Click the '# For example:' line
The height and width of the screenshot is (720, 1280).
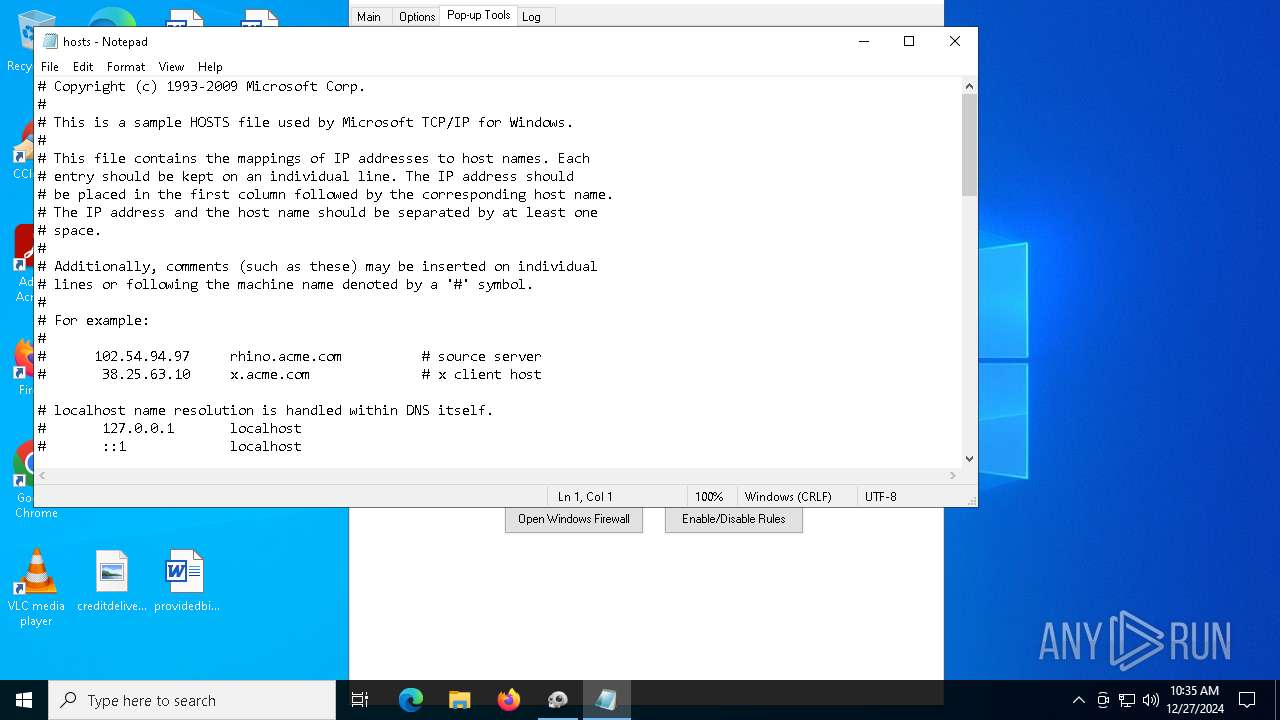[93, 320]
